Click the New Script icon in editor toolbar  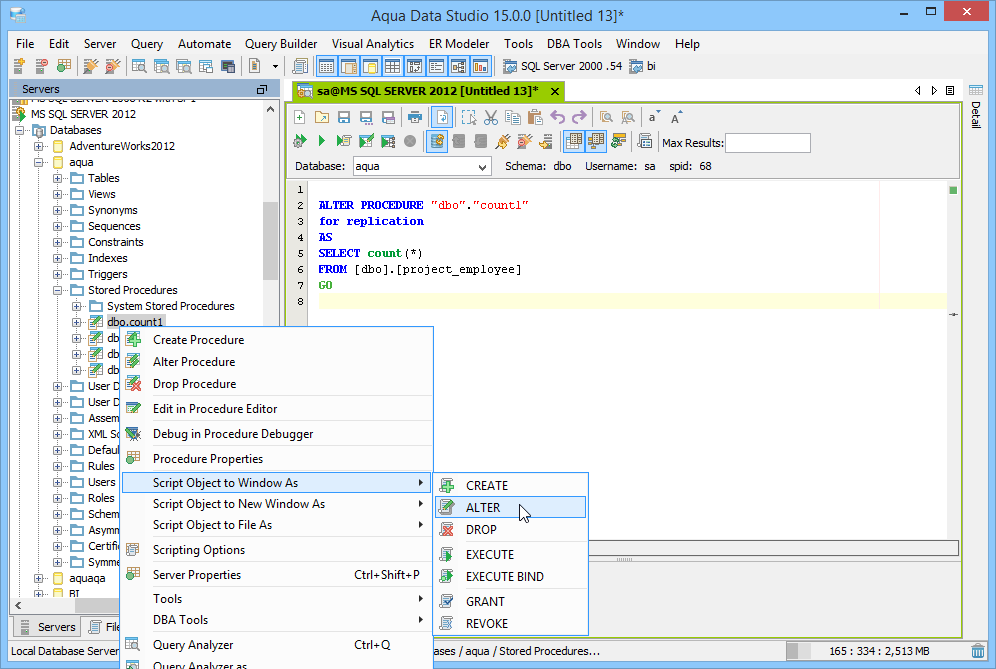(x=300, y=117)
